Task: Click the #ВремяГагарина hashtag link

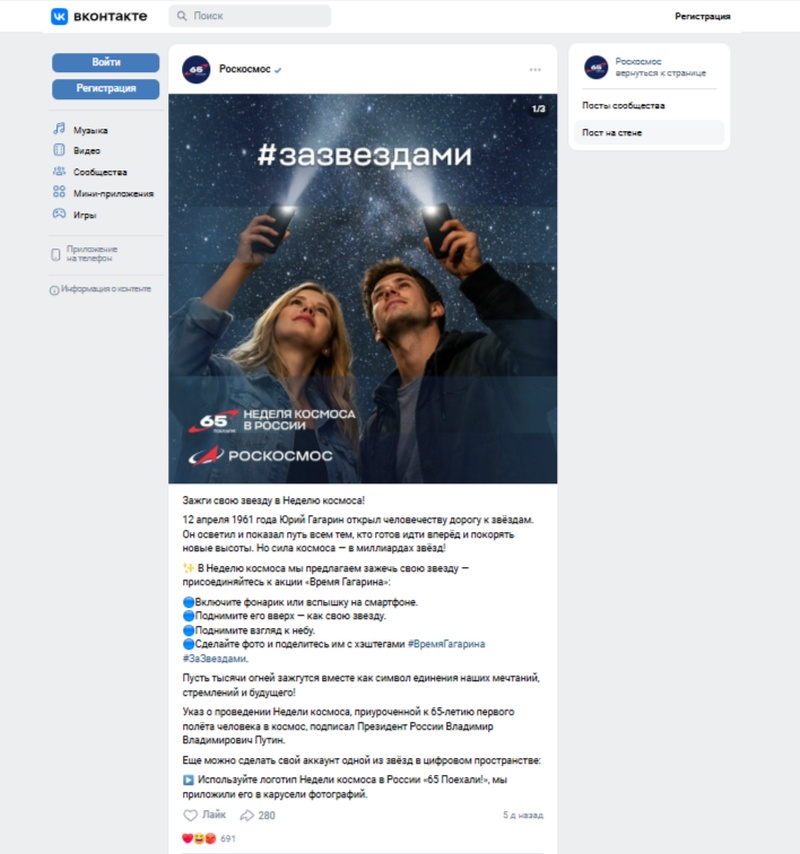Action: pos(446,644)
